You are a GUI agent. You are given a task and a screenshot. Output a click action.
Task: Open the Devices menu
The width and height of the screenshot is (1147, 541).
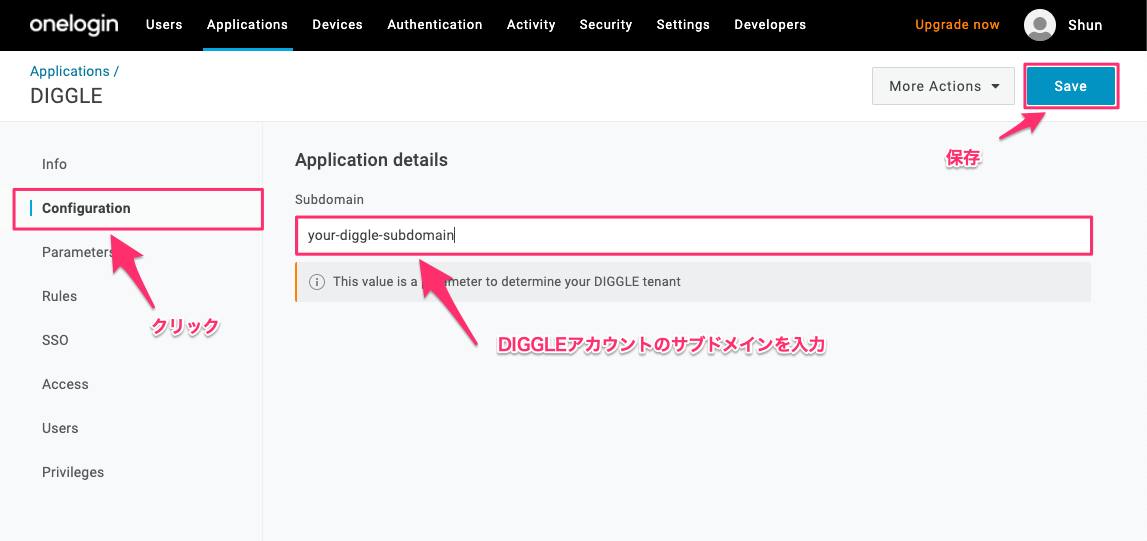click(x=337, y=24)
